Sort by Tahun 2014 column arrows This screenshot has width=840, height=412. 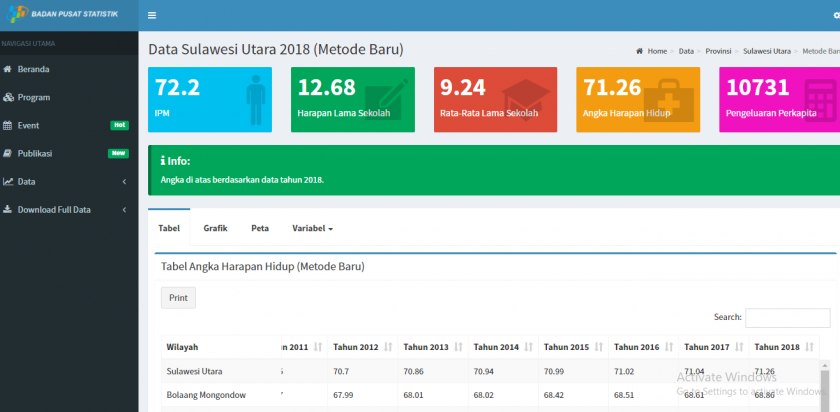[529, 347]
